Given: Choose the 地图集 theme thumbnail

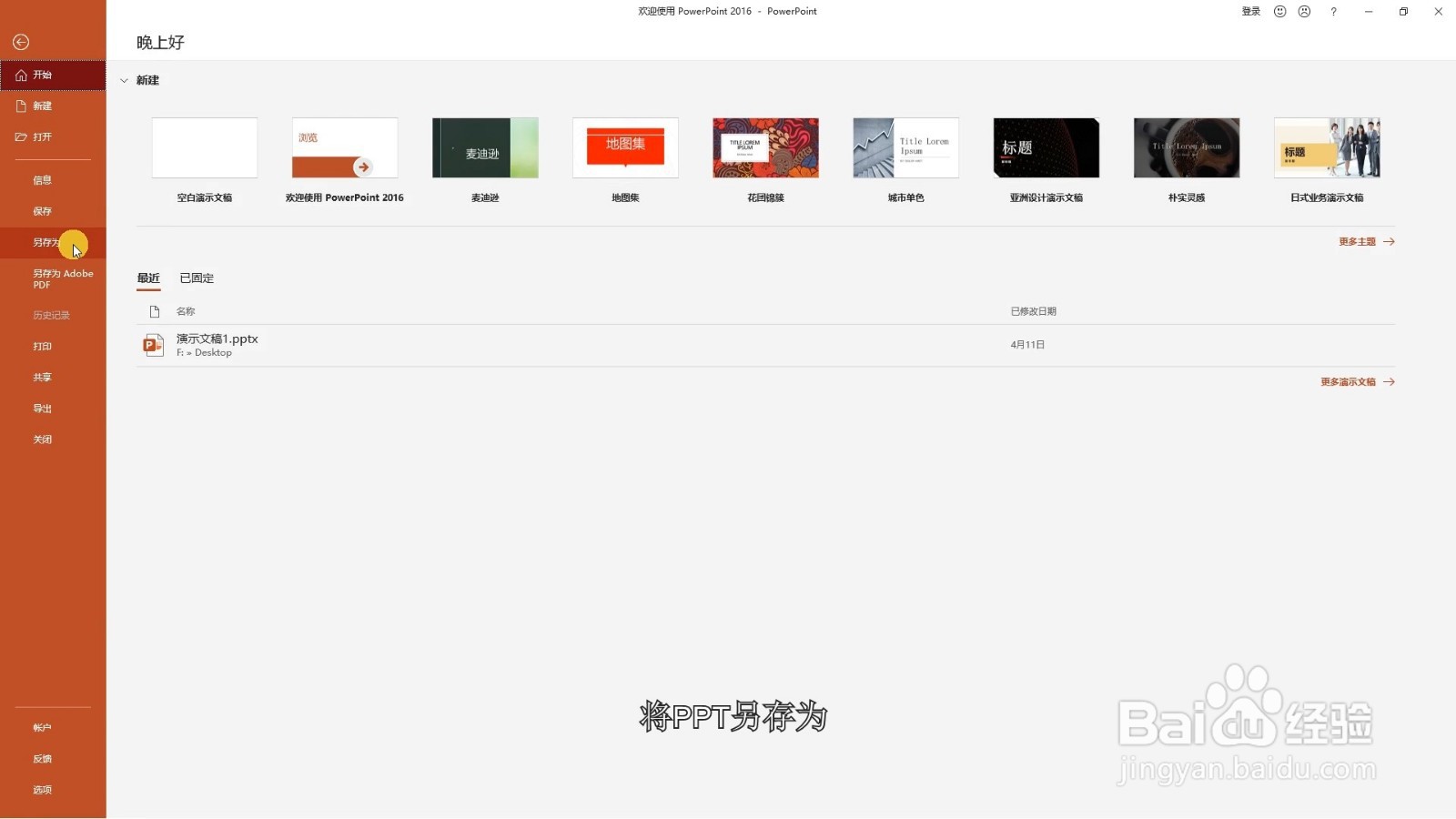Looking at the screenshot, I should coord(625,147).
